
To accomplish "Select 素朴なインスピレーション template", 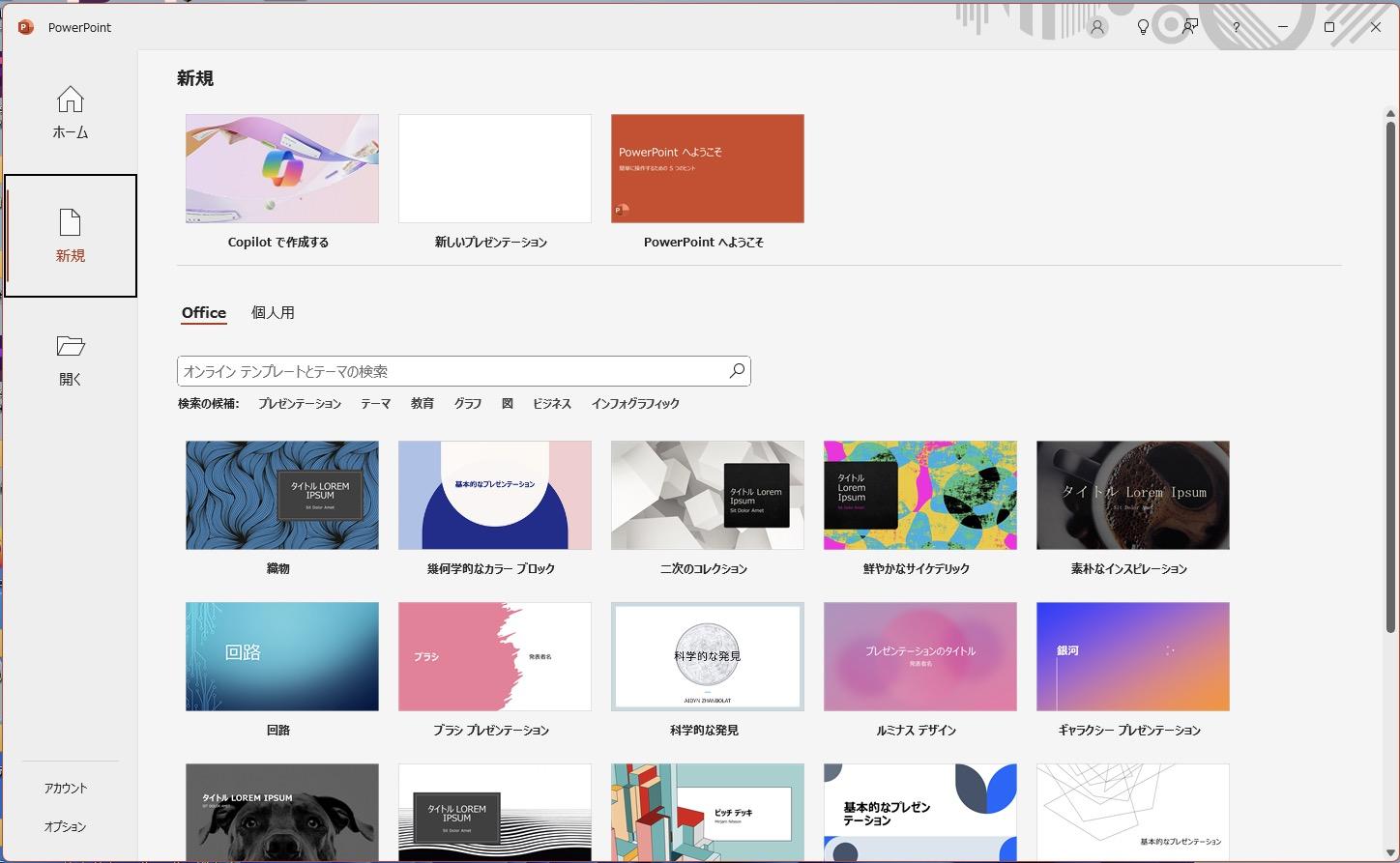I will click(1133, 496).
